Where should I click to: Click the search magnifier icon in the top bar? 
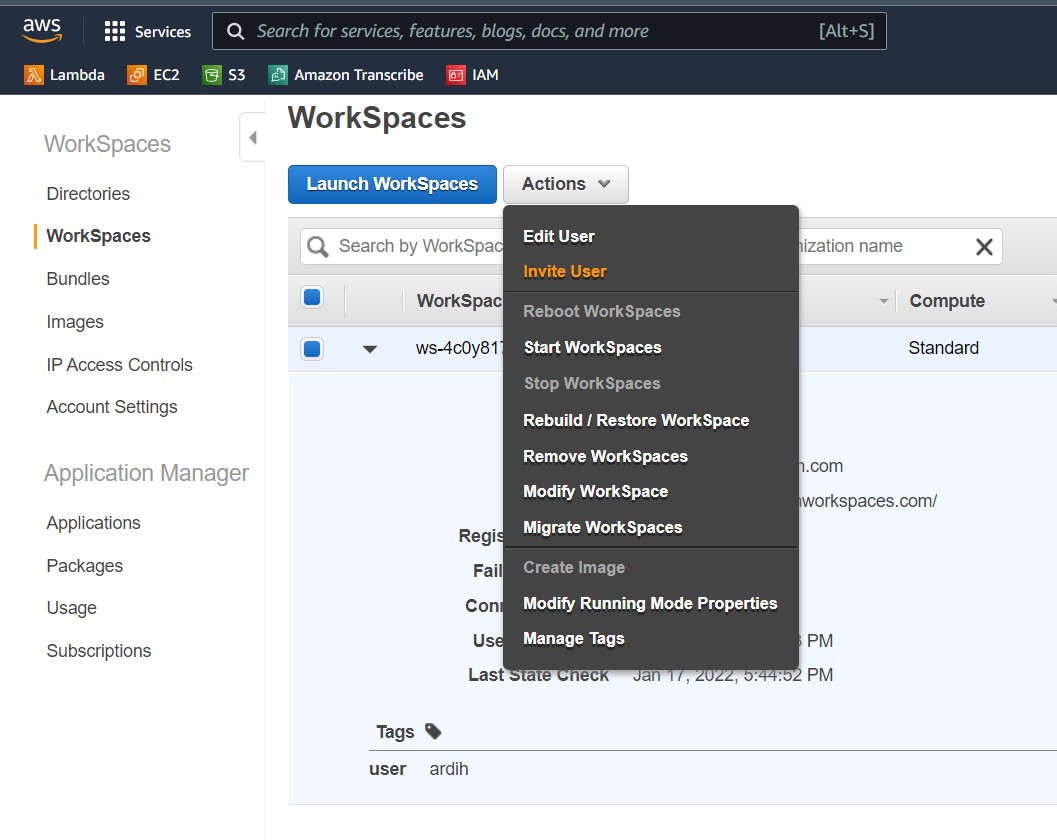235,31
